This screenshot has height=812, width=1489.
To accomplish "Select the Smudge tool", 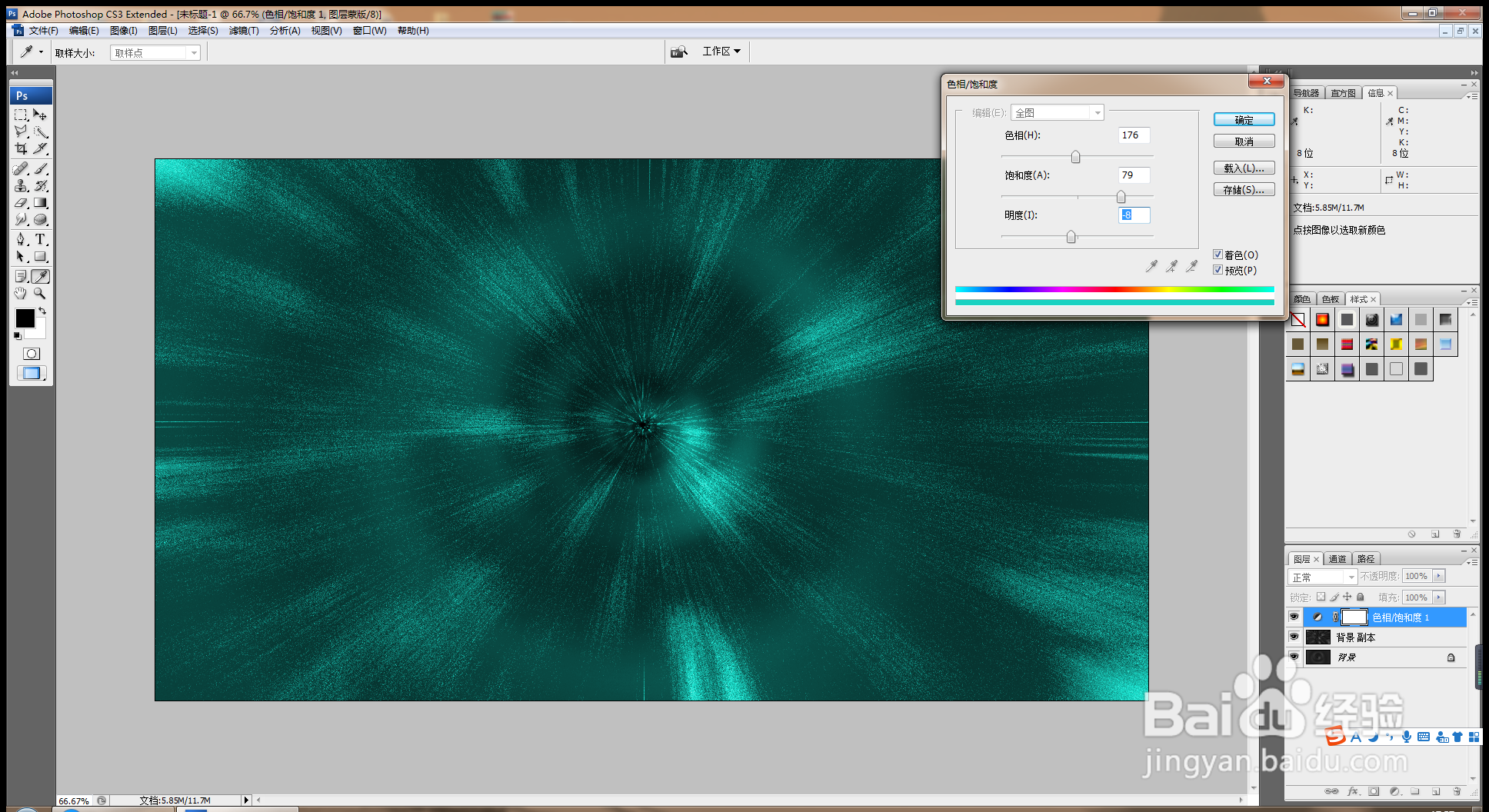I will [x=21, y=220].
